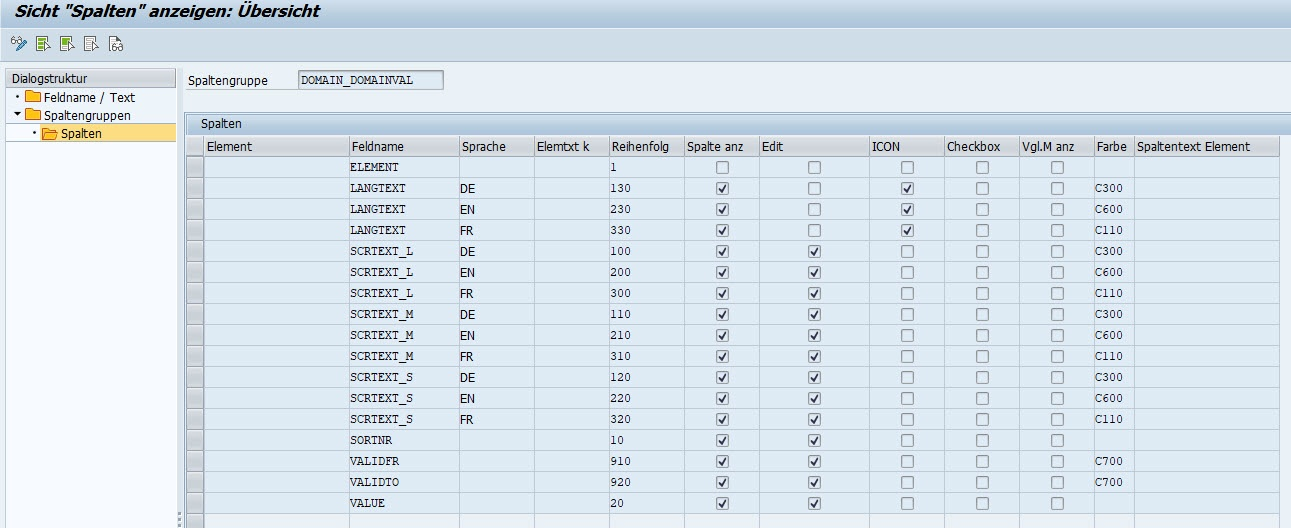
Task: Toggle Display/Change mode with glasses-pencil icon
Action: 18,44
